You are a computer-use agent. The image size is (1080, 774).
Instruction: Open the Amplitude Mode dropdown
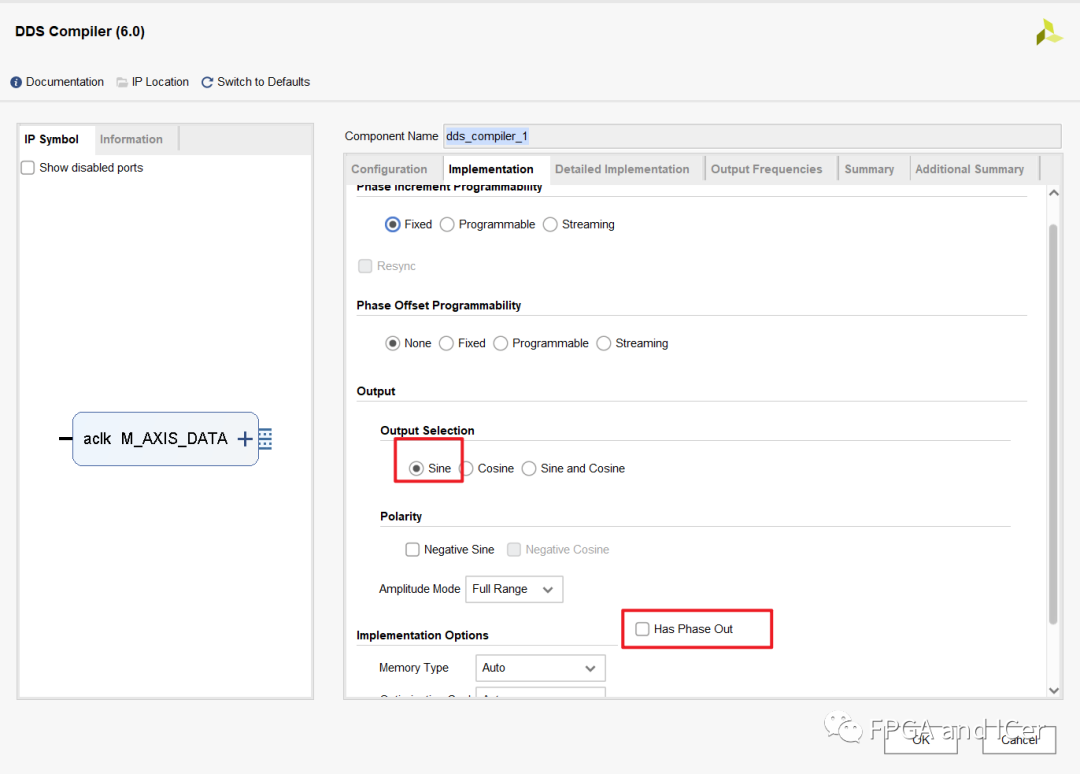coord(514,589)
